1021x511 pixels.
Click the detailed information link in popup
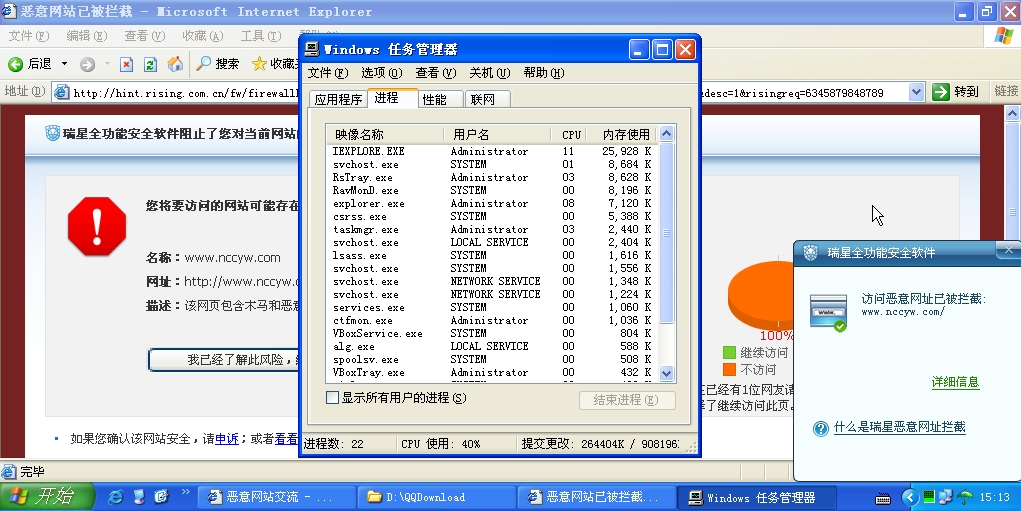click(955, 382)
